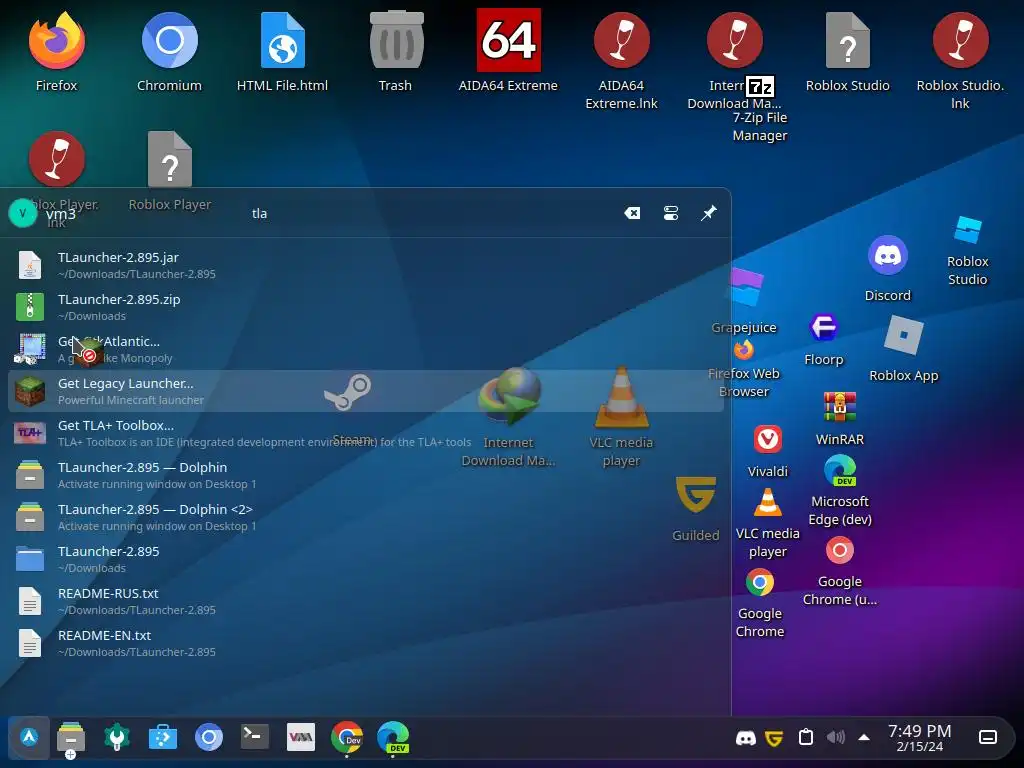Screen dimensions: 1024x768
Task: Open Konsole terminal from the taskbar
Action: [x=255, y=738]
